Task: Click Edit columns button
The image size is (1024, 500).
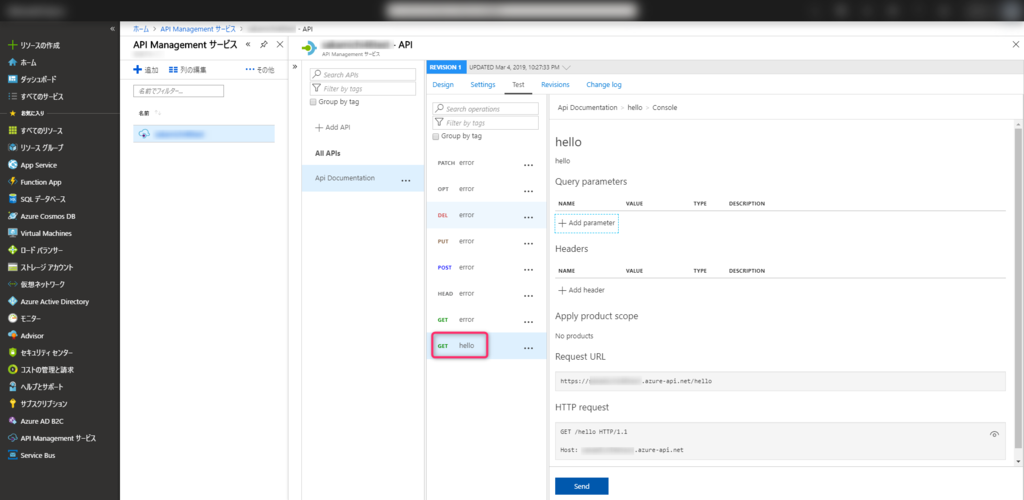Action: [187, 70]
